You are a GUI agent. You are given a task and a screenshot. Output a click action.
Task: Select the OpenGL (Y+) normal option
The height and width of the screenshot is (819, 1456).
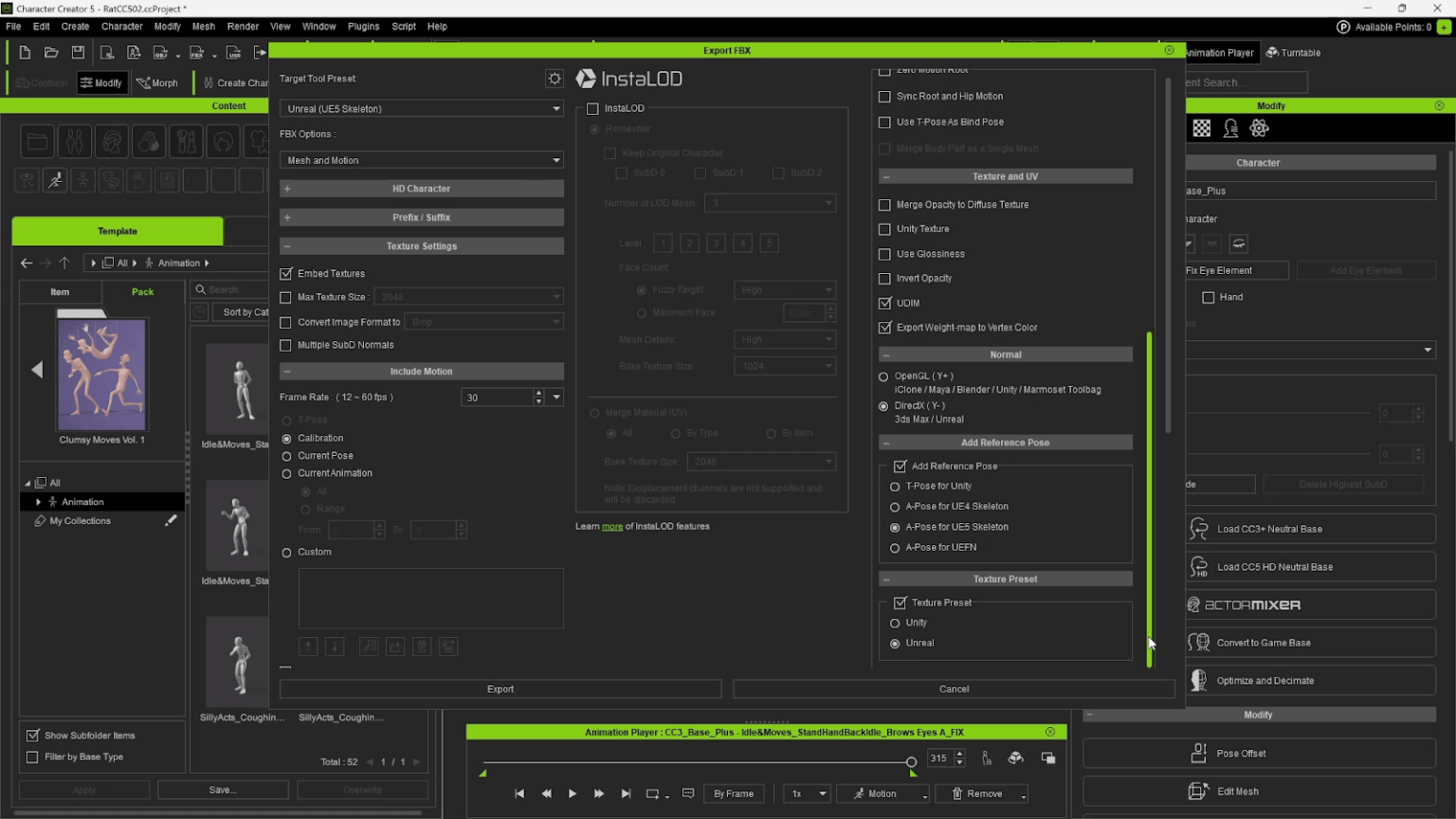(883, 376)
